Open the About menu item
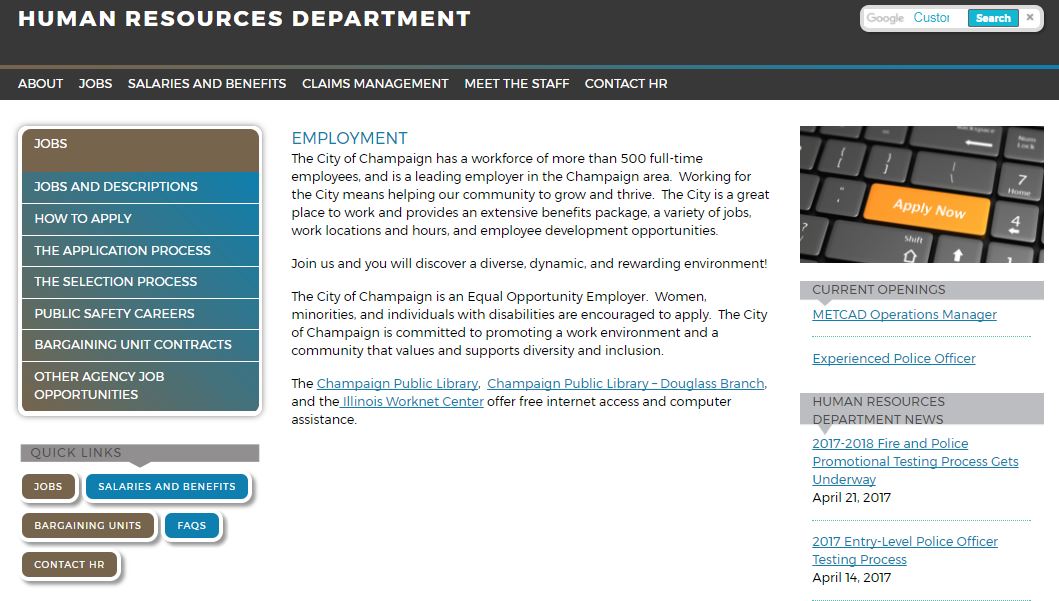The width and height of the screenshot is (1059, 601). (x=40, y=84)
